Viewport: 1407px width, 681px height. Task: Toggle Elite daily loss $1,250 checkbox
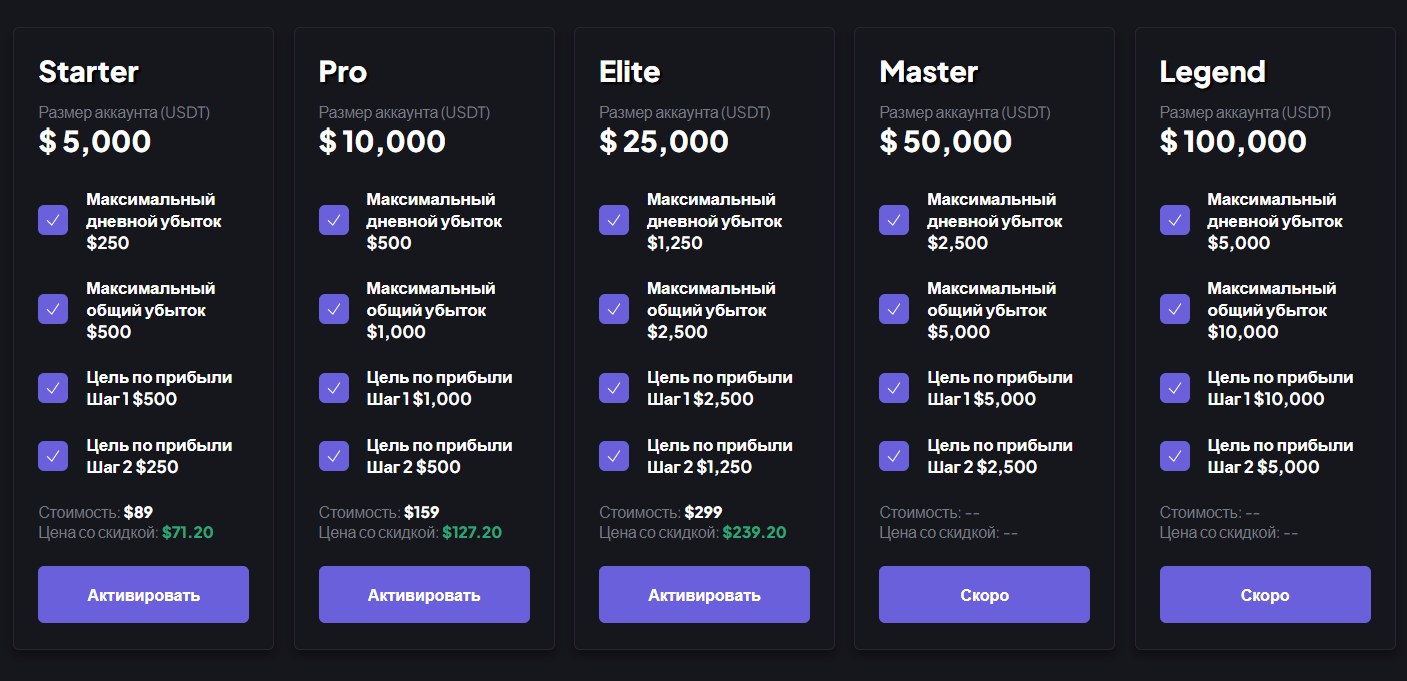[x=614, y=220]
